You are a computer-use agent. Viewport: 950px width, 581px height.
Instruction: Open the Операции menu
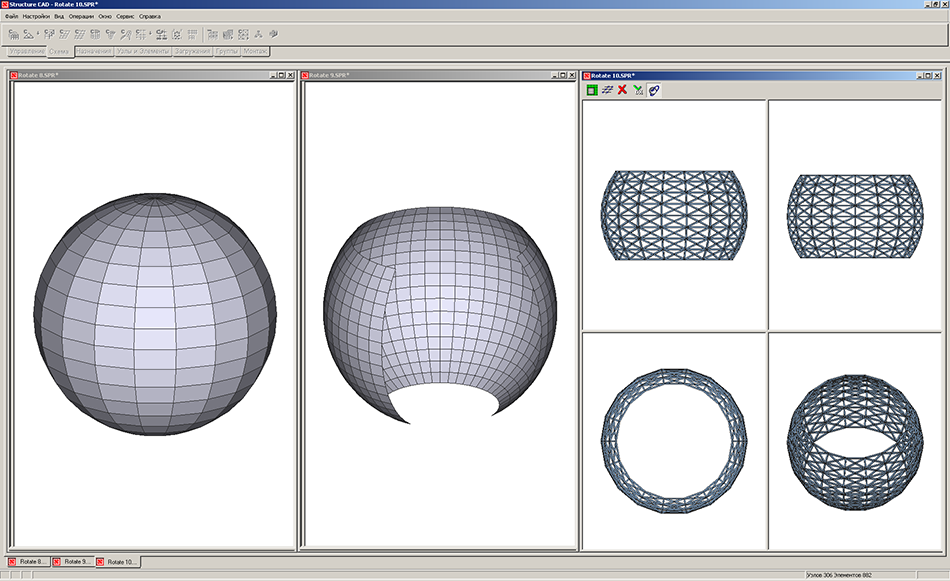(x=81, y=17)
